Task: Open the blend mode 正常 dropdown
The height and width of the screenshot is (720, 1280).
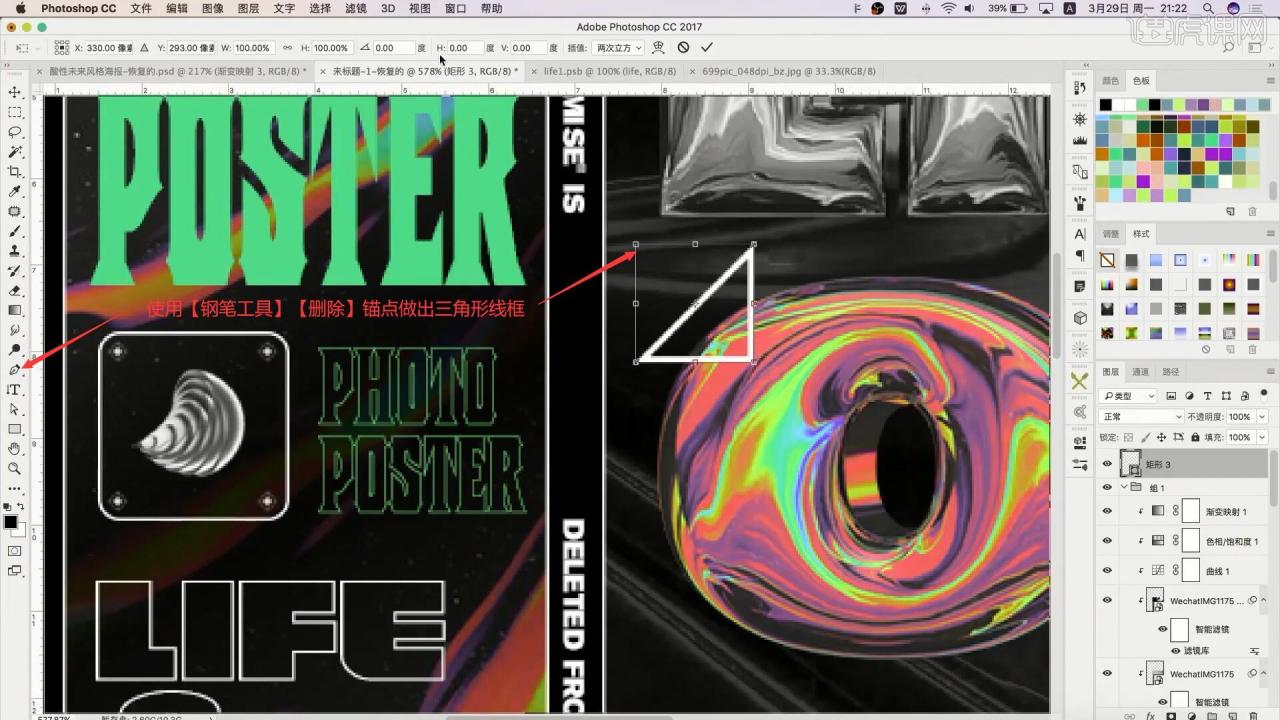Action: 1141,416
